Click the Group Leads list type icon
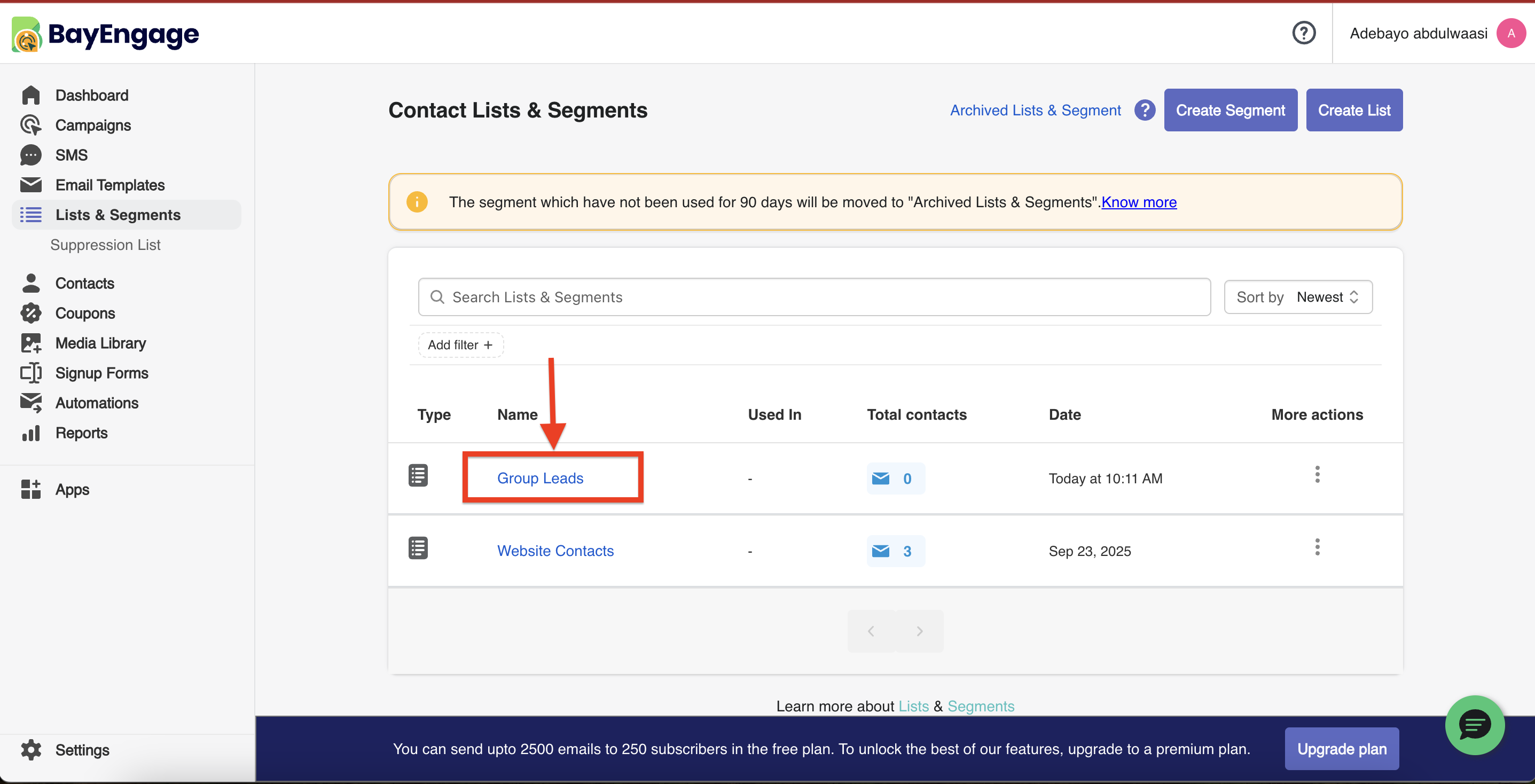The width and height of the screenshot is (1535, 784). (418, 476)
